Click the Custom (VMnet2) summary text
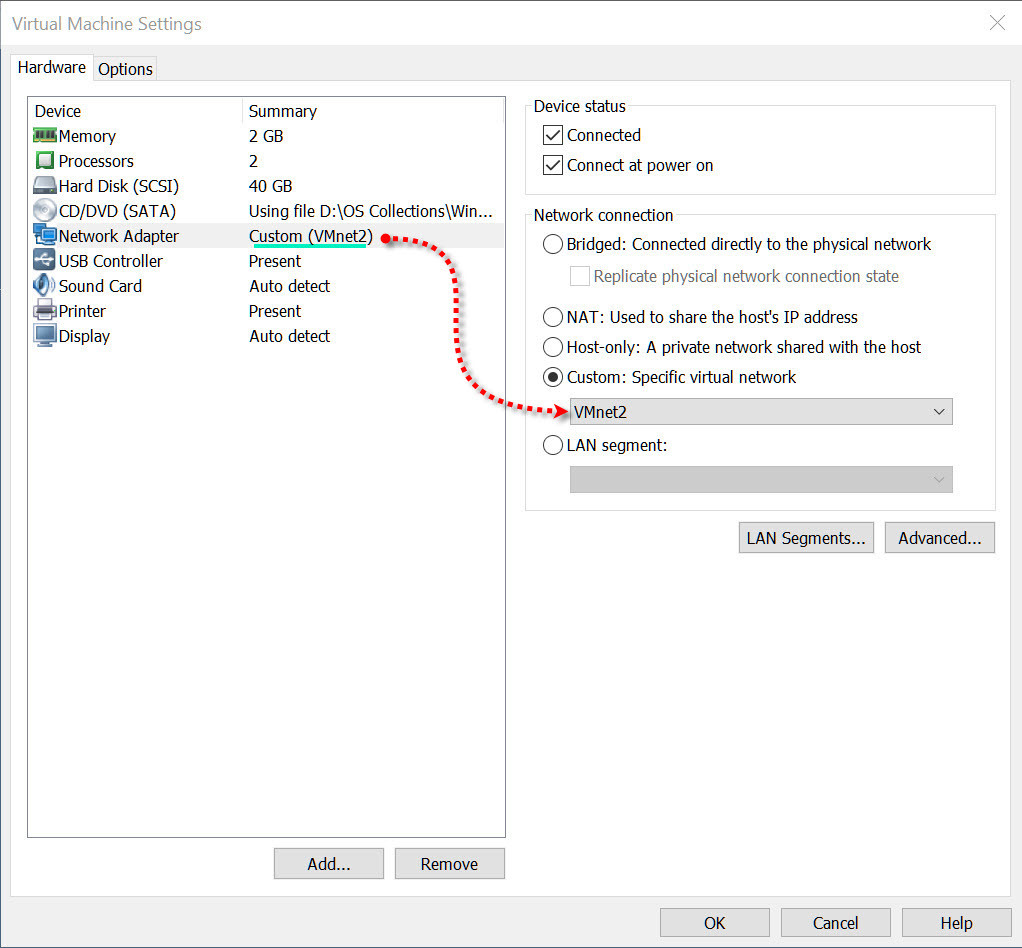 click(311, 236)
